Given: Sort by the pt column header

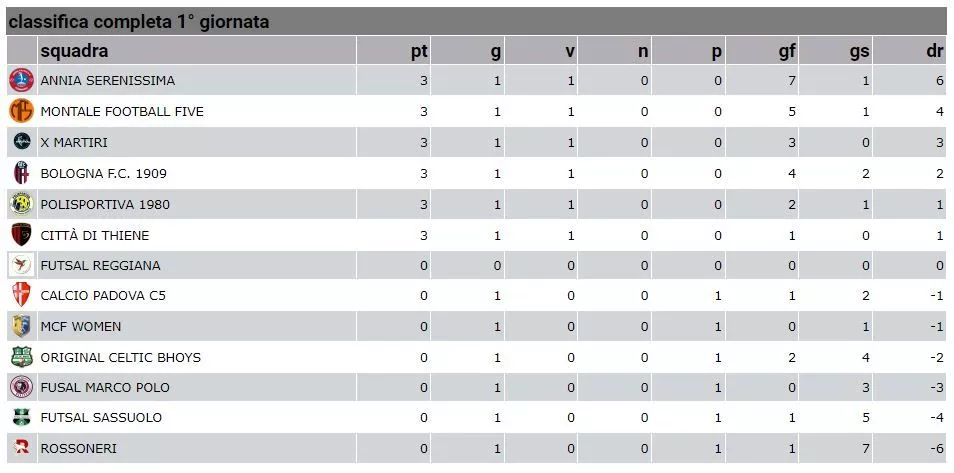Looking at the screenshot, I should click(420, 52).
